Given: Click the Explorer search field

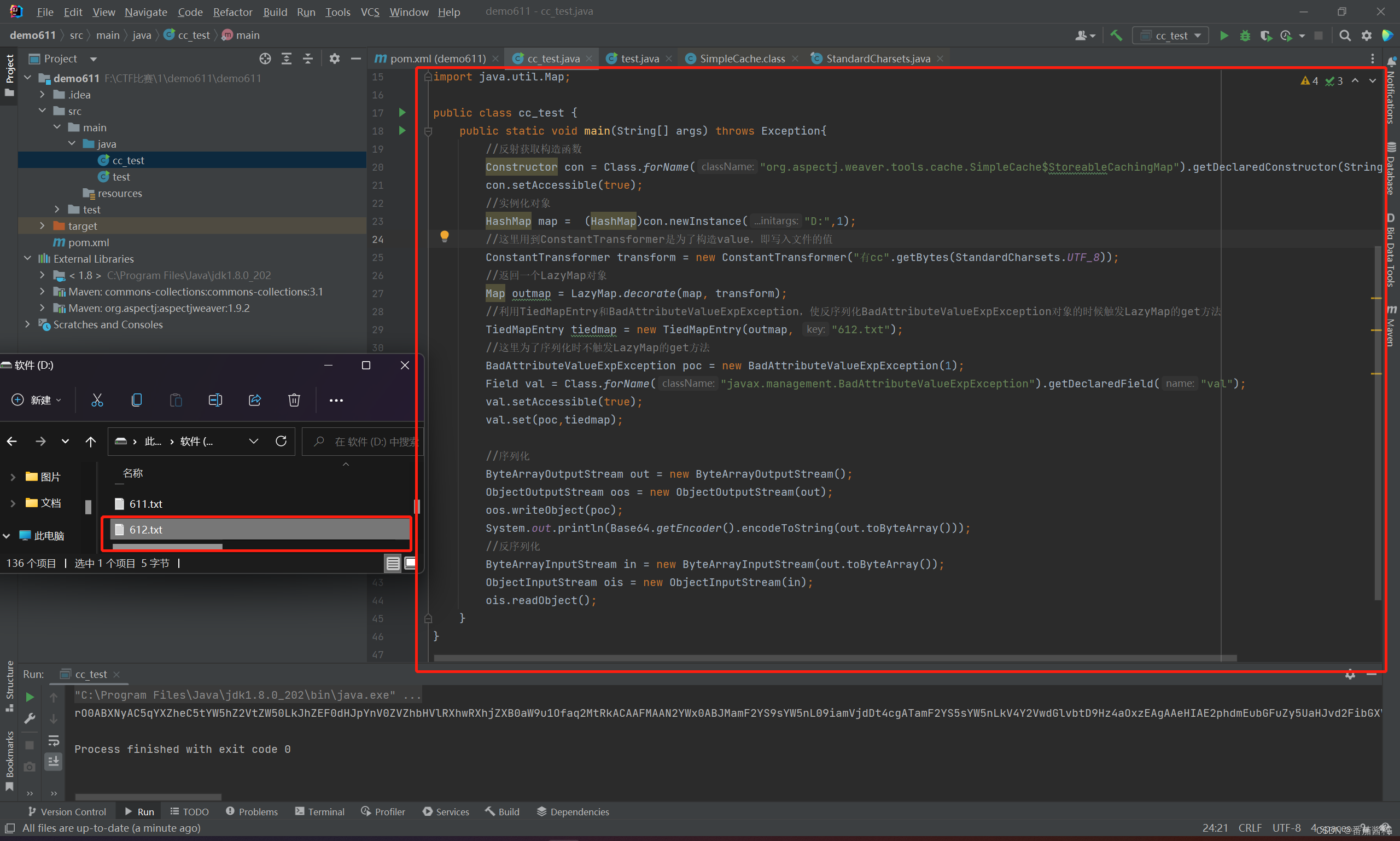Looking at the screenshot, I should pos(364,441).
